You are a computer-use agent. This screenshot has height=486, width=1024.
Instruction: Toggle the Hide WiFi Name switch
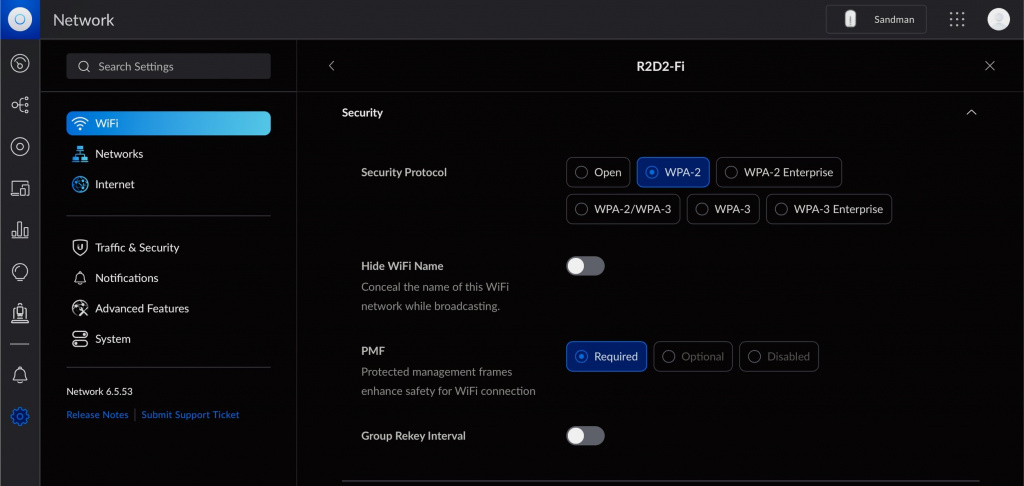tap(585, 266)
